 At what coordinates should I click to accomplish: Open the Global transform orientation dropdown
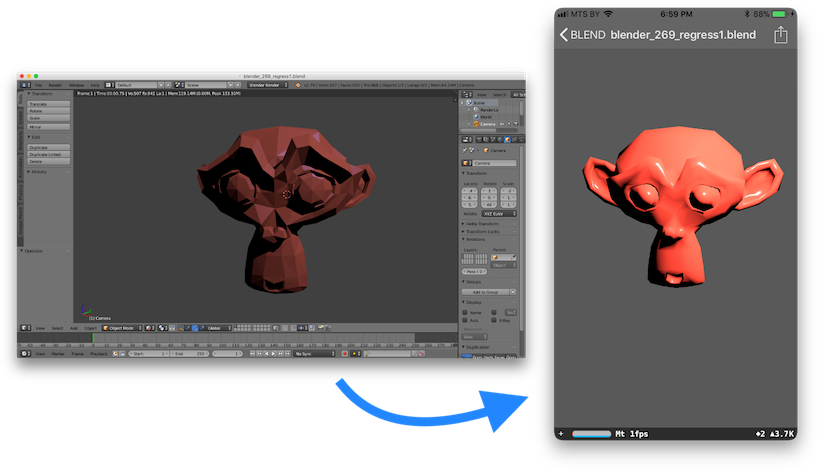click(x=219, y=328)
